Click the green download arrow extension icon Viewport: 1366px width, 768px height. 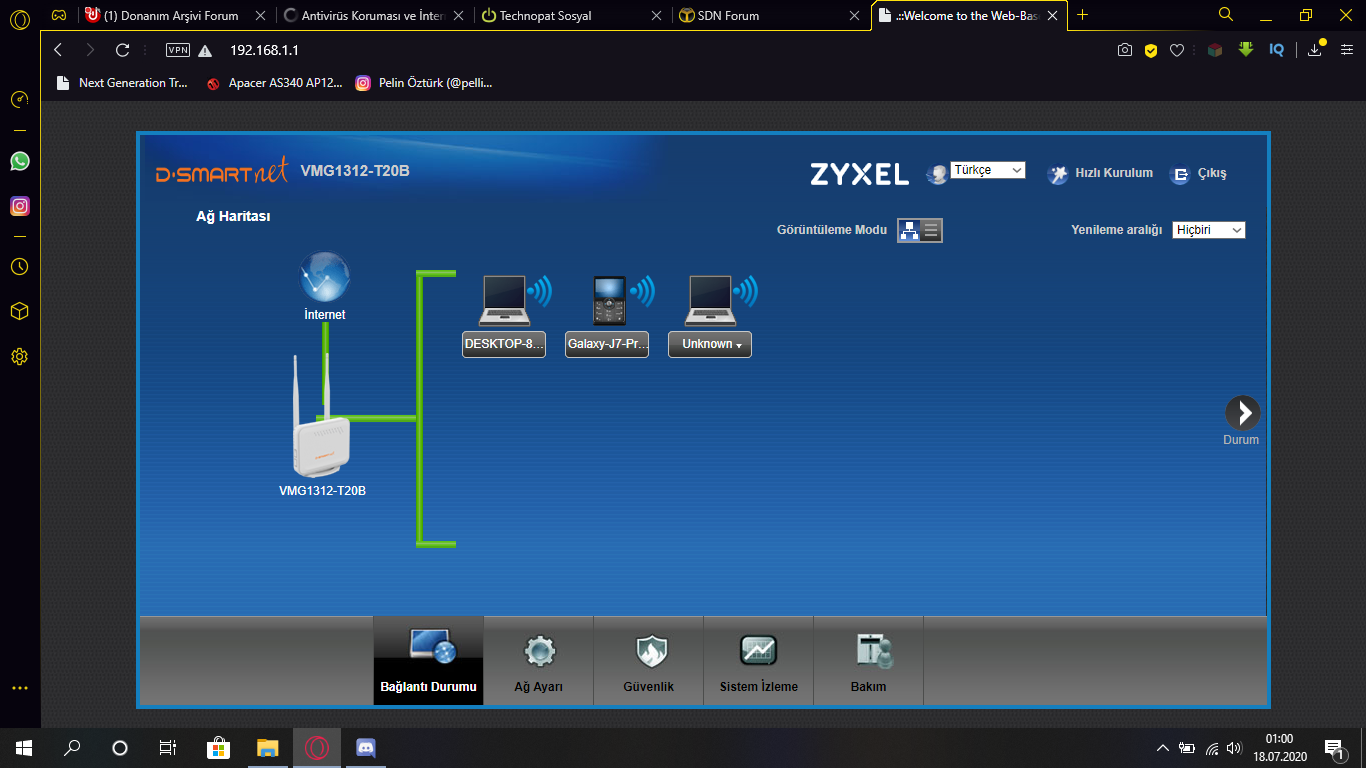pos(1246,49)
